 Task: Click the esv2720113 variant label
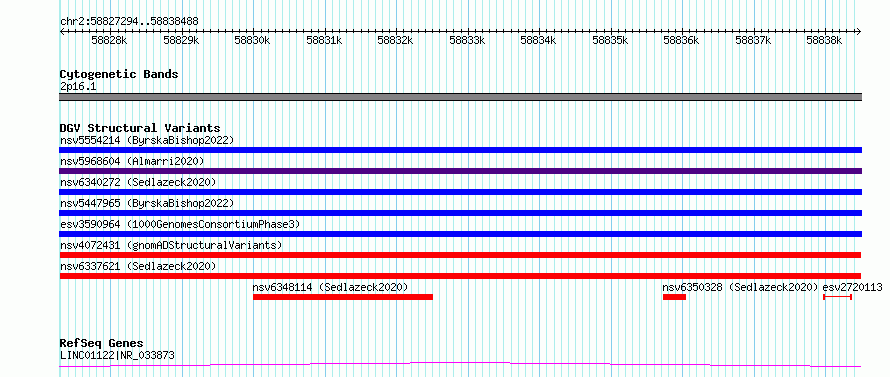pyautogui.click(x=853, y=287)
